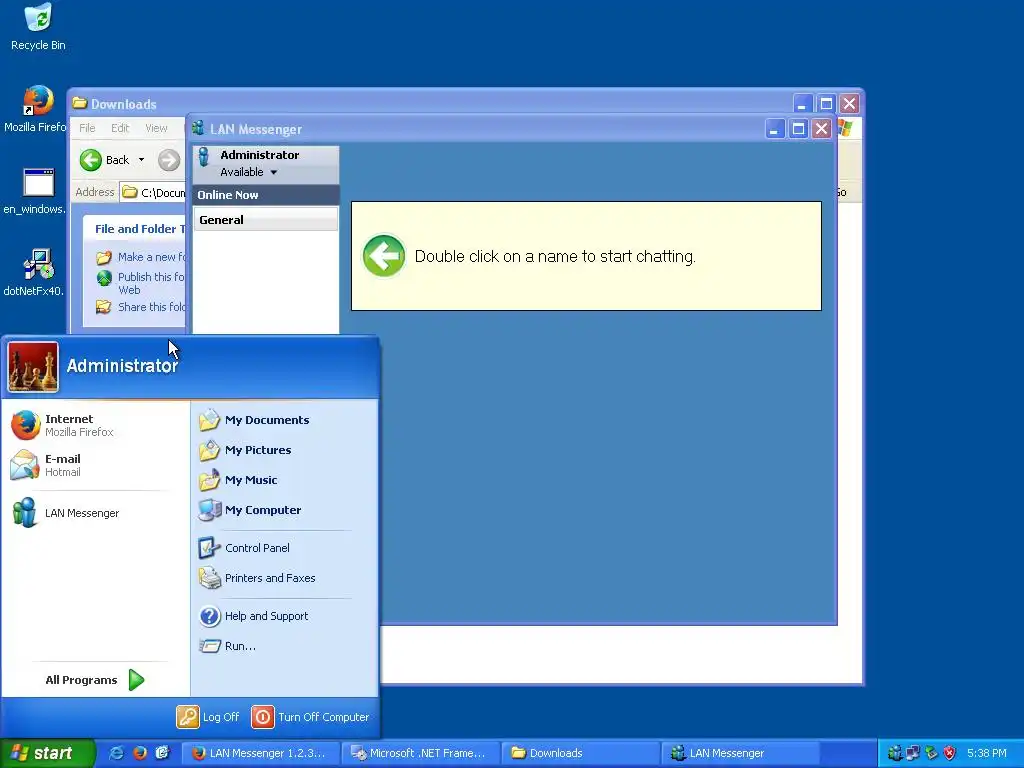Open dotNetFx40 installer desktop icon
Screen dimensions: 1024x768
pos(37,273)
